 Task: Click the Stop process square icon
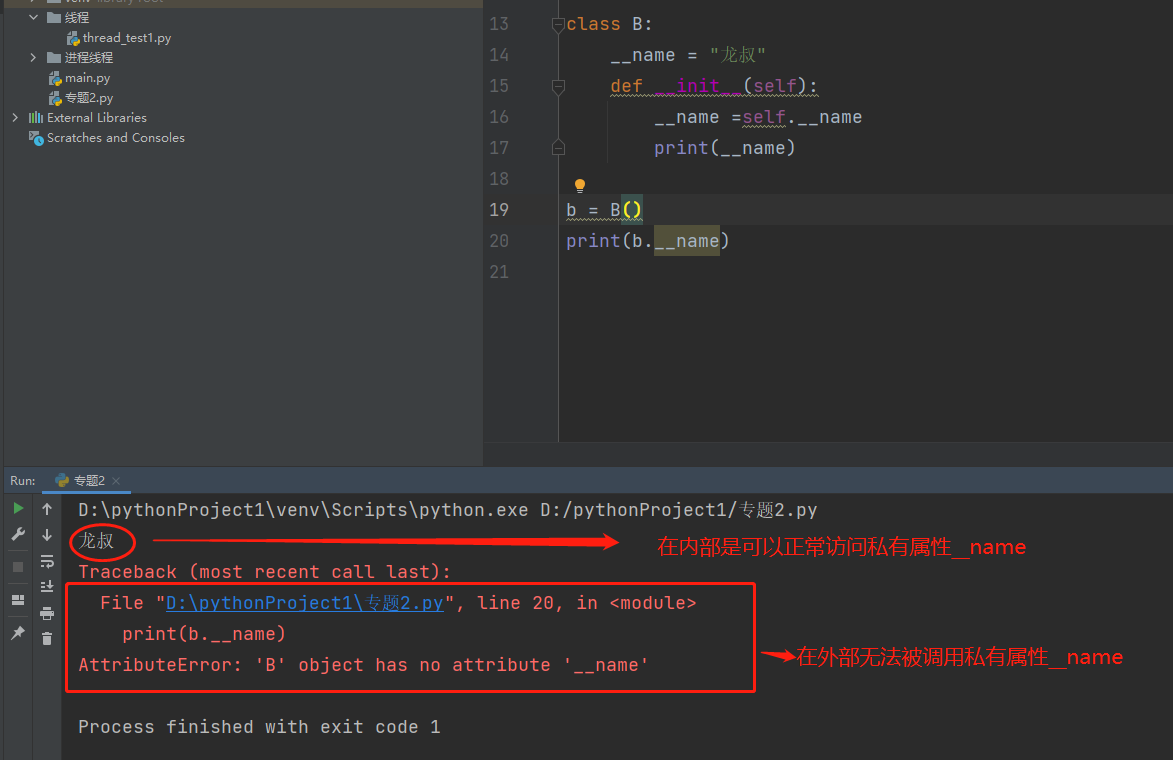click(18, 567)
